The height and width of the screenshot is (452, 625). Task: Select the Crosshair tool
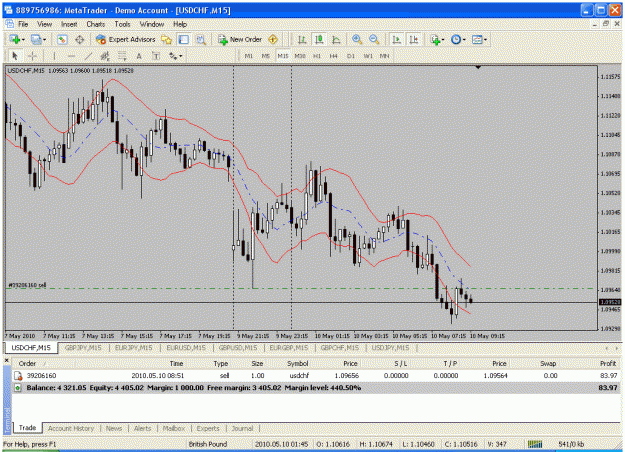tap(32, 56)
